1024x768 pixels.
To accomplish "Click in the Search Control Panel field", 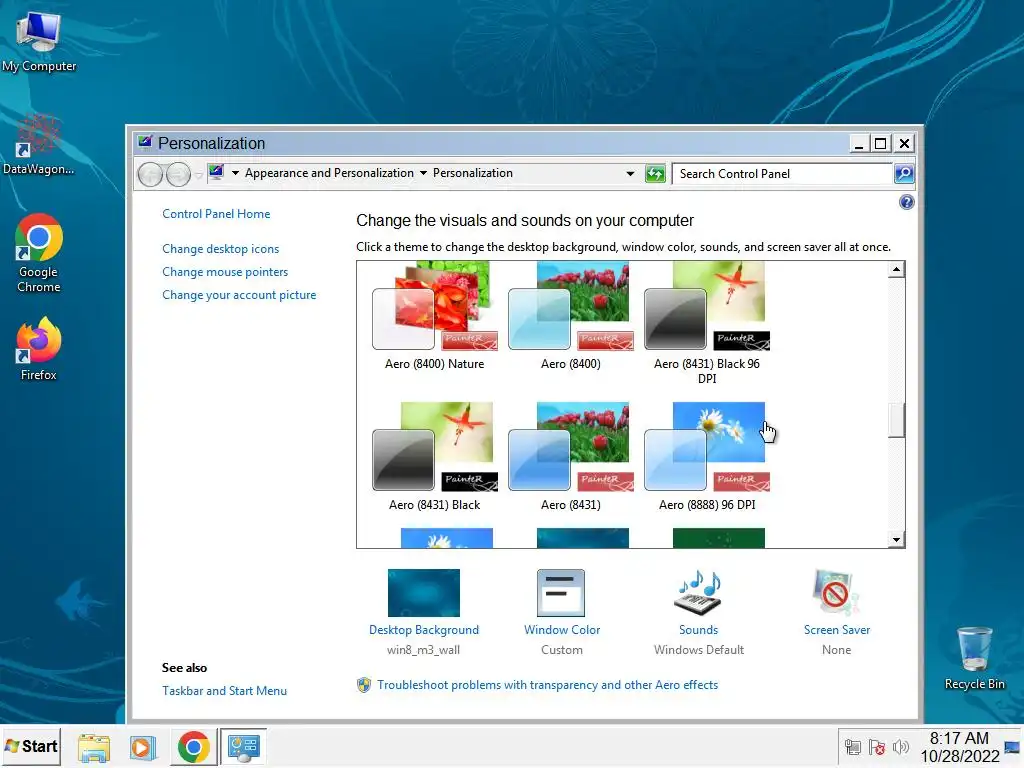I will 782,174.
